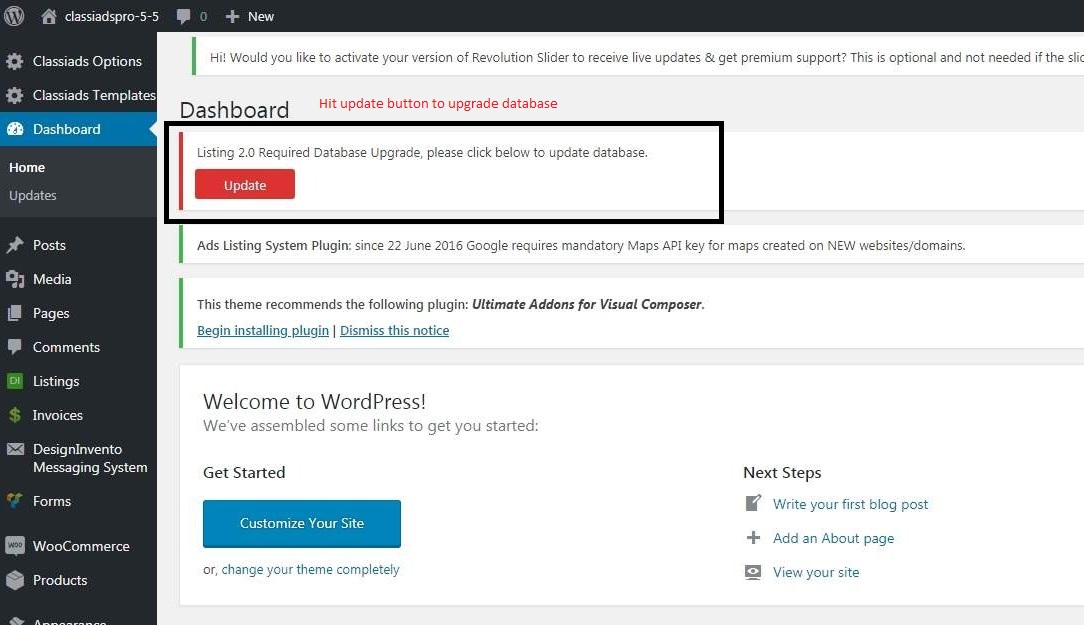The height and width of the screenshot is (625, 1084).
Task: Click "We've assembled some links" subtitle text
Action: (x=371, y=426)
